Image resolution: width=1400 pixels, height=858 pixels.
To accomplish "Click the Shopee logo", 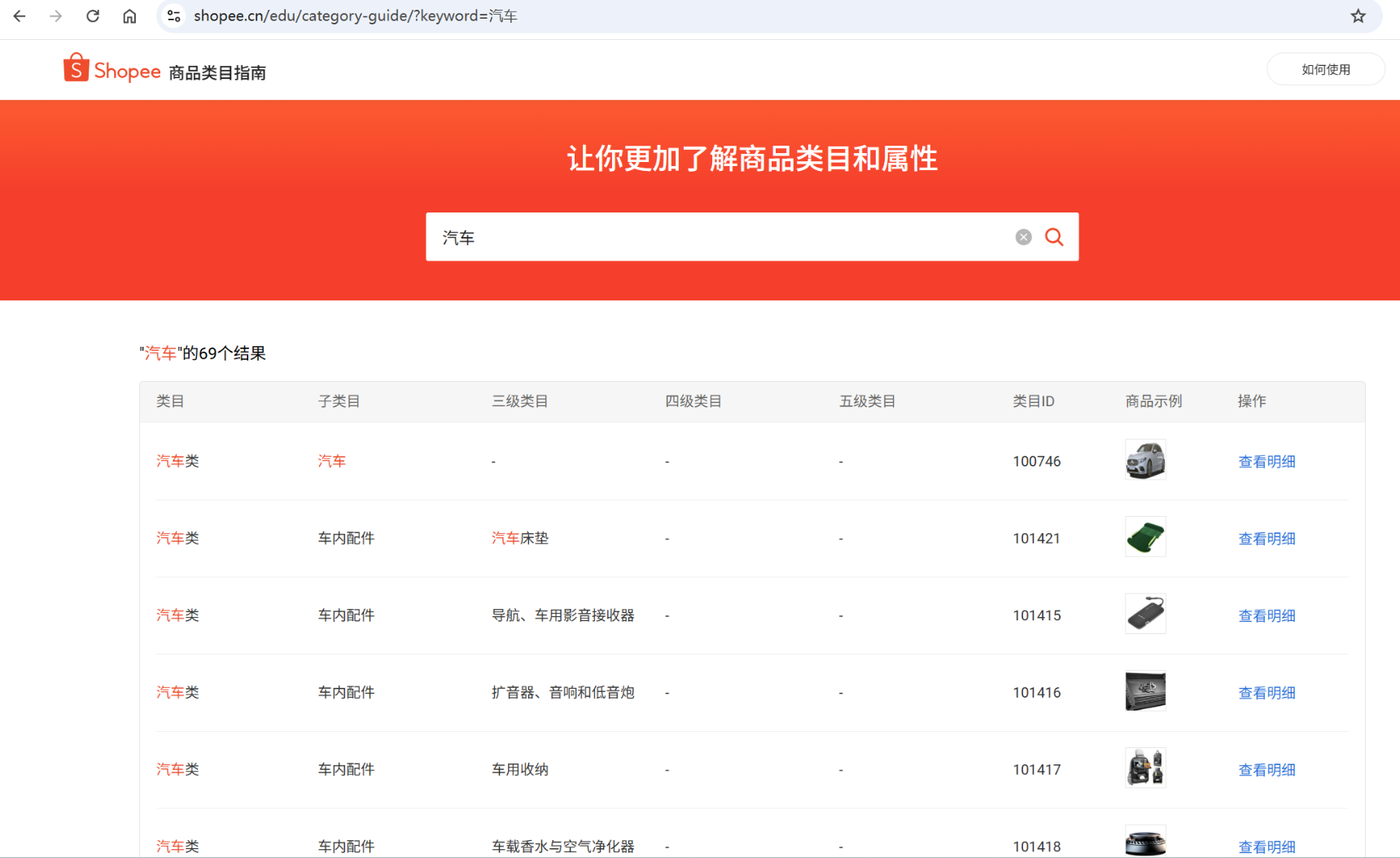I will [112, 70].
